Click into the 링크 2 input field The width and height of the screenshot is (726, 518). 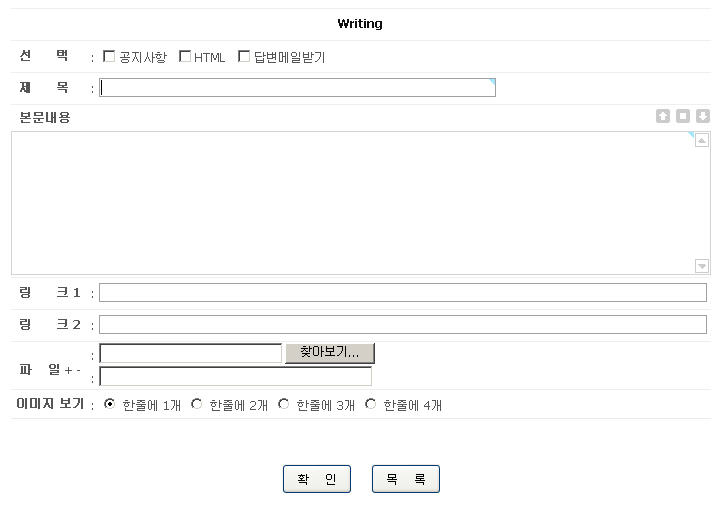point(402,325)
